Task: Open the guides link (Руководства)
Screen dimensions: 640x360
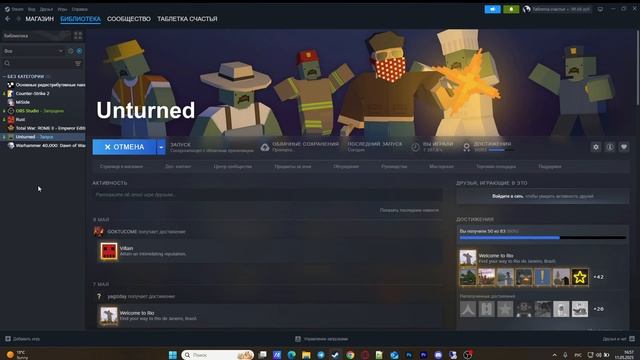Action: (x=394, y=167)
